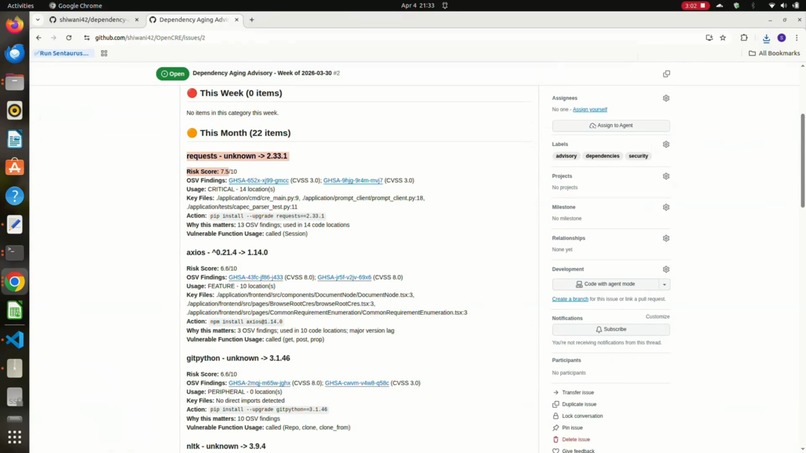Open a new browser tab
Viewport: 806px width, 453px height.
click(x=251, y=20)
